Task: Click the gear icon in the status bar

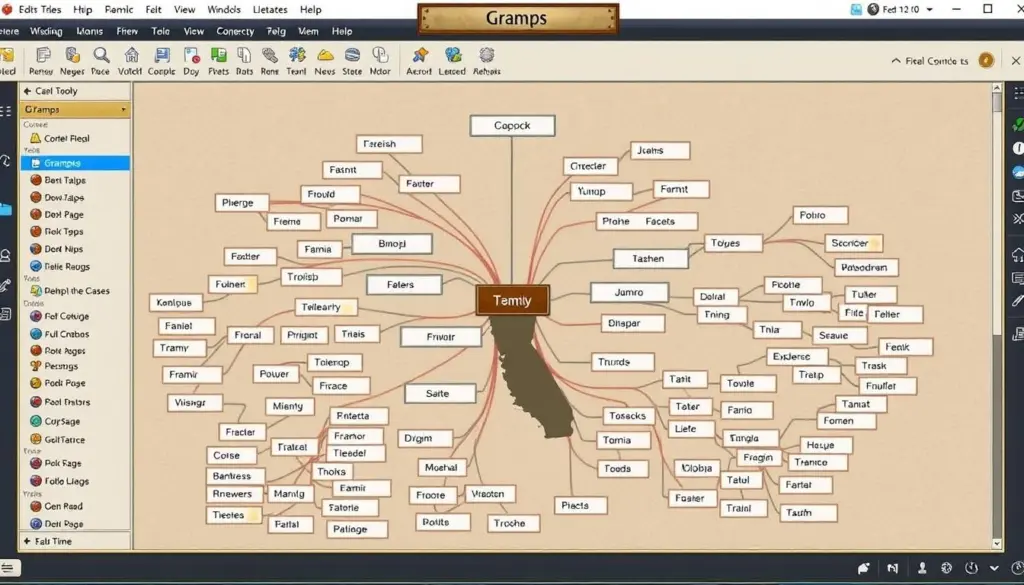Action: click(946, 569)
